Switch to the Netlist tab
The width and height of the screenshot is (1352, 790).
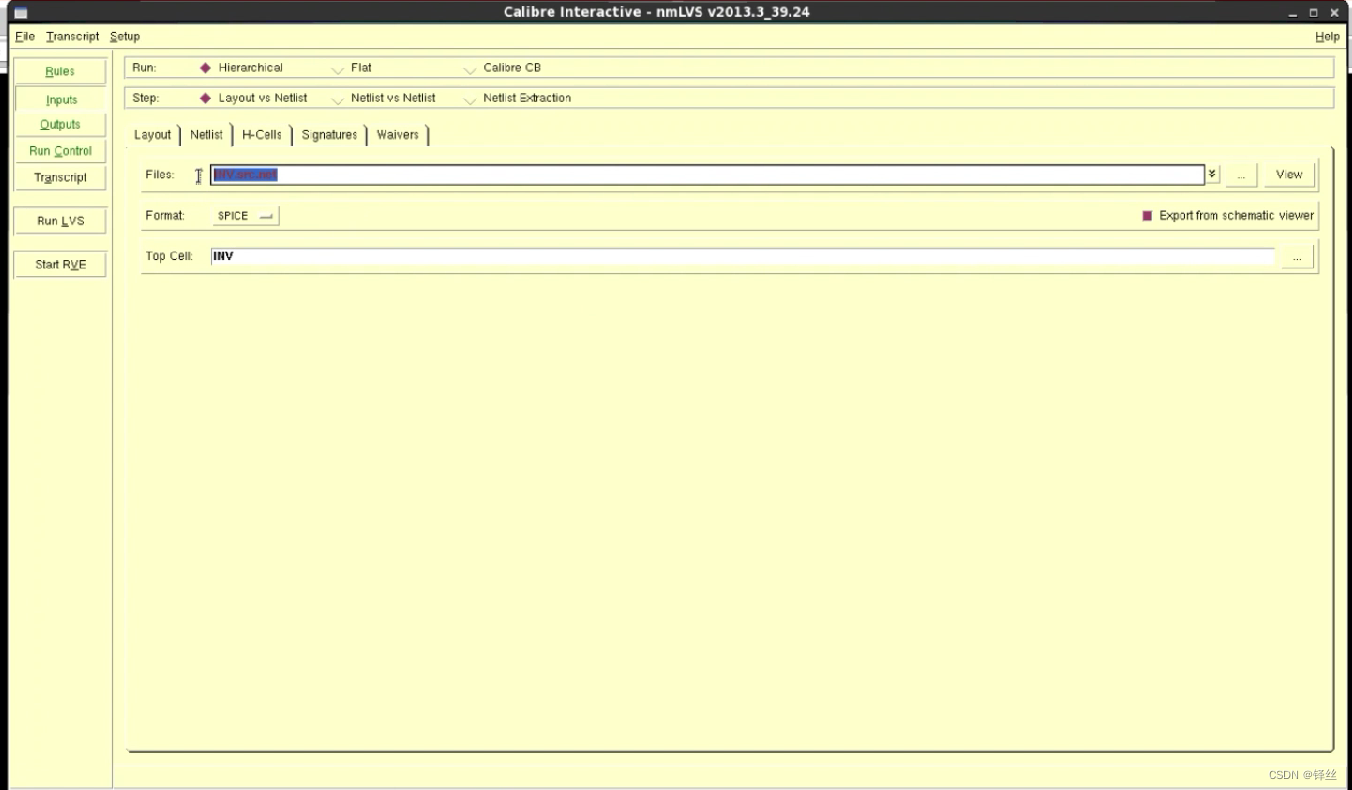point(207,135)
